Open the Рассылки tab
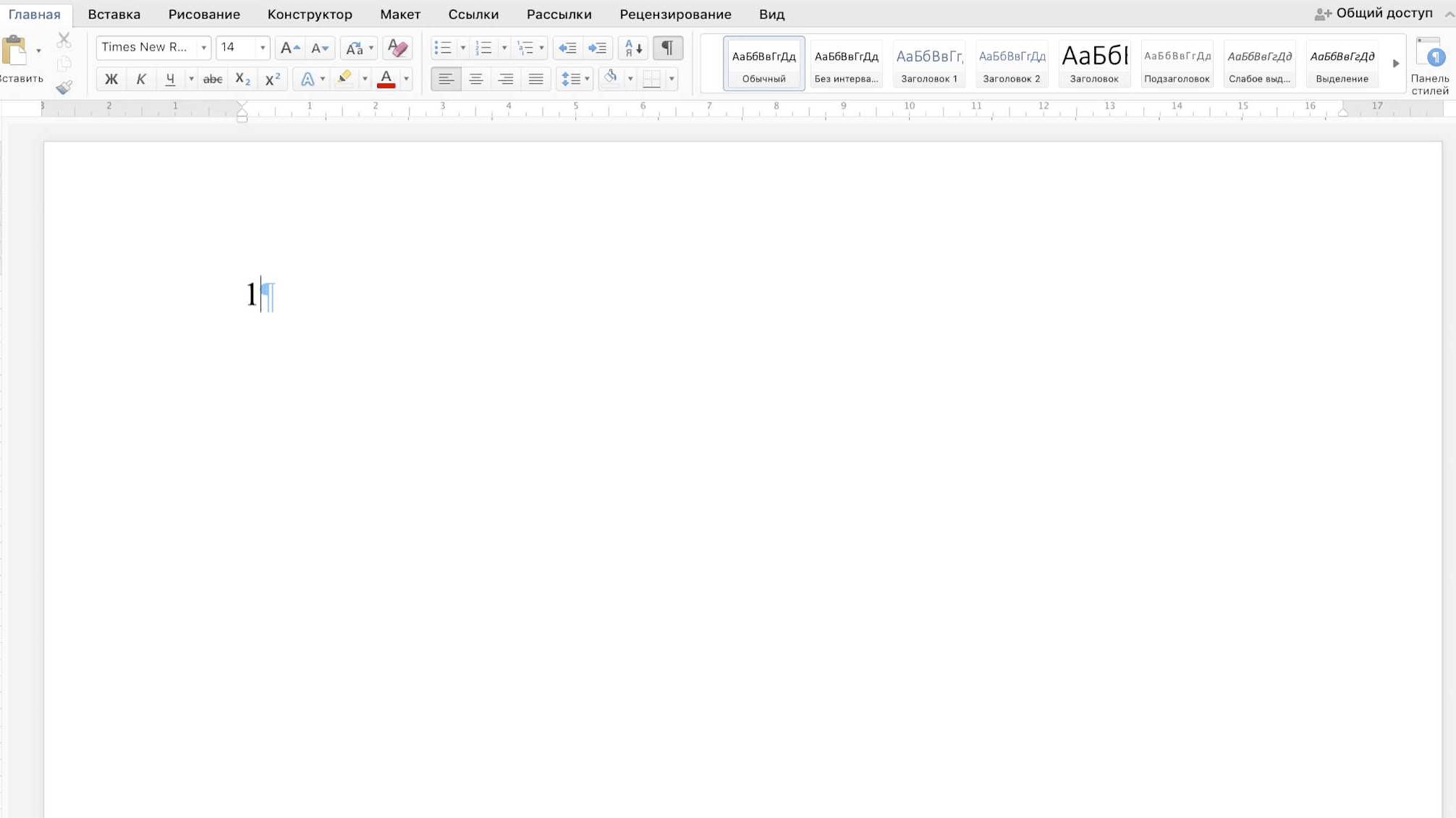 coord(559,14)
